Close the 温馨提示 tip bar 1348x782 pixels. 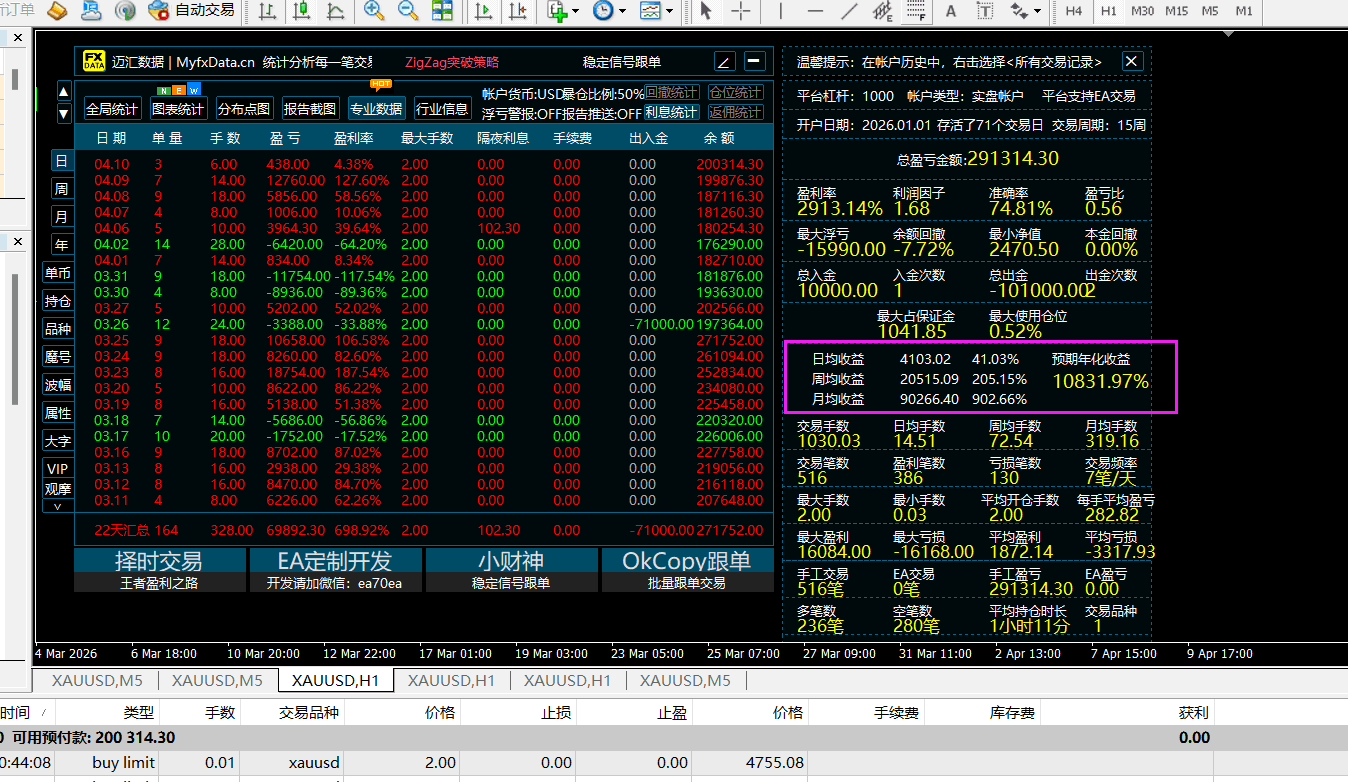tap(1131, 61)
